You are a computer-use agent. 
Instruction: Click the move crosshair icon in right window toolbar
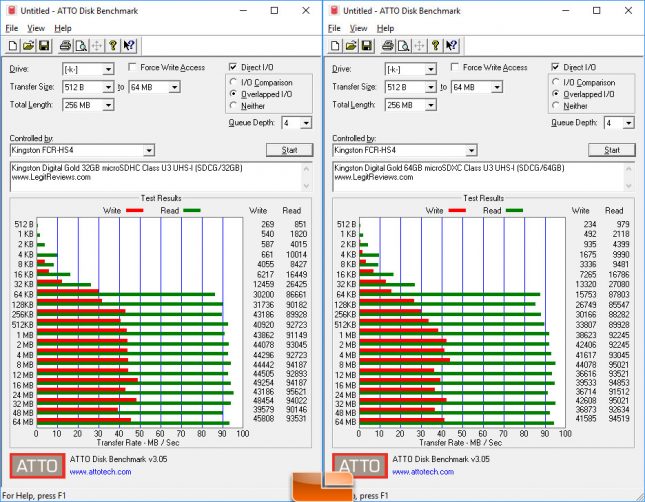(419, 45)
